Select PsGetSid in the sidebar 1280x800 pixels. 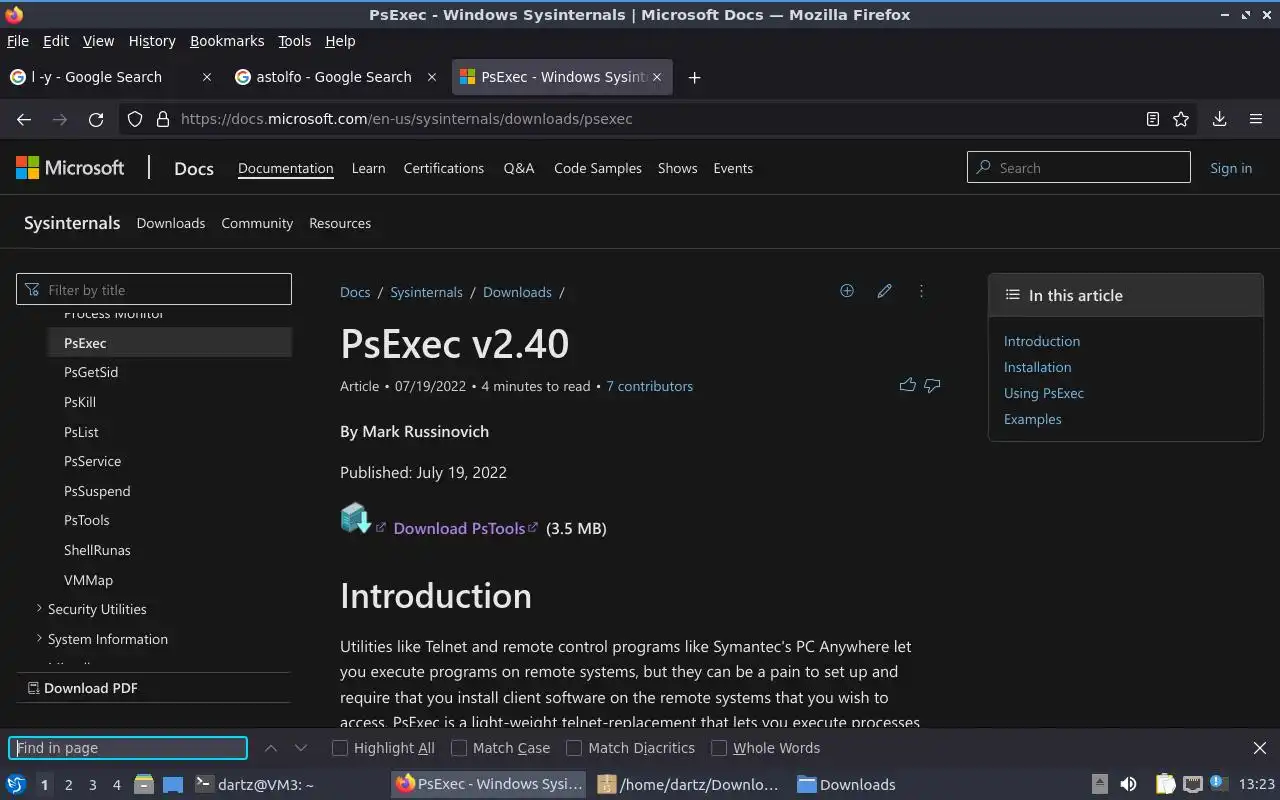[91, 372]
